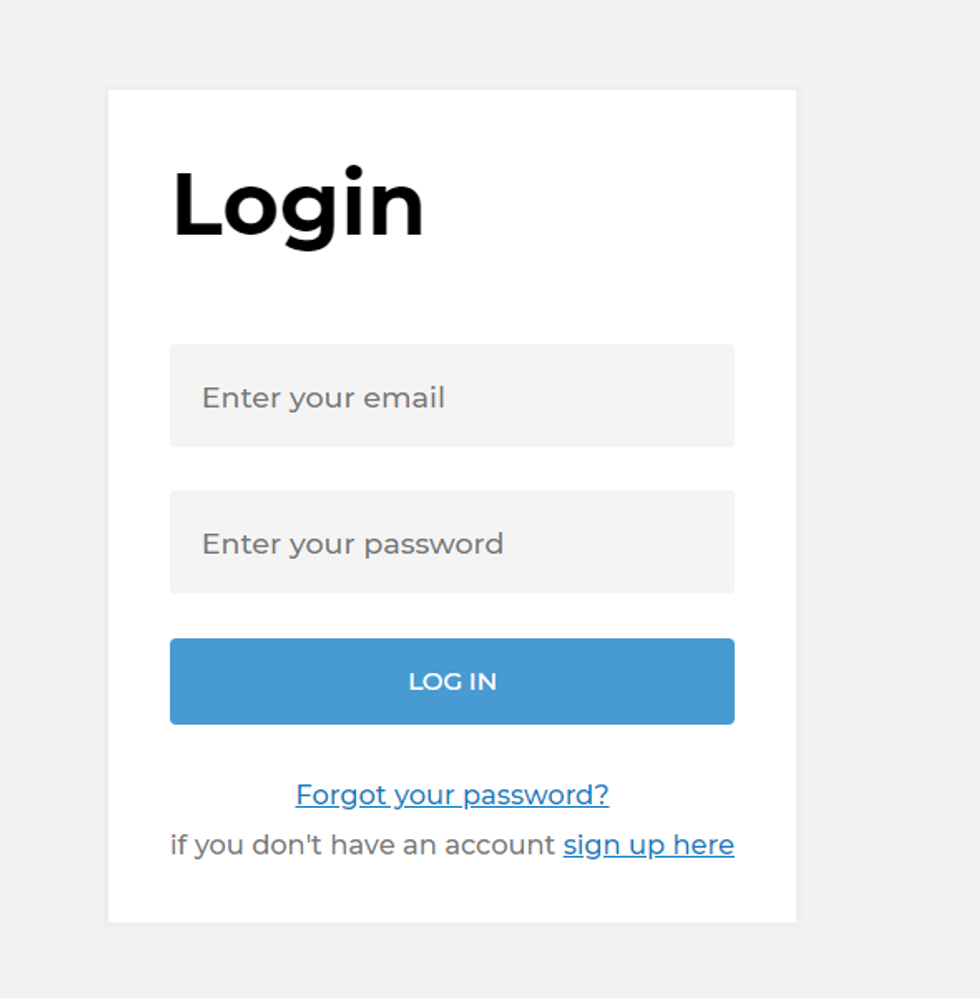
Task: Click the large bold Login title
Action: [x=298, y=205]
